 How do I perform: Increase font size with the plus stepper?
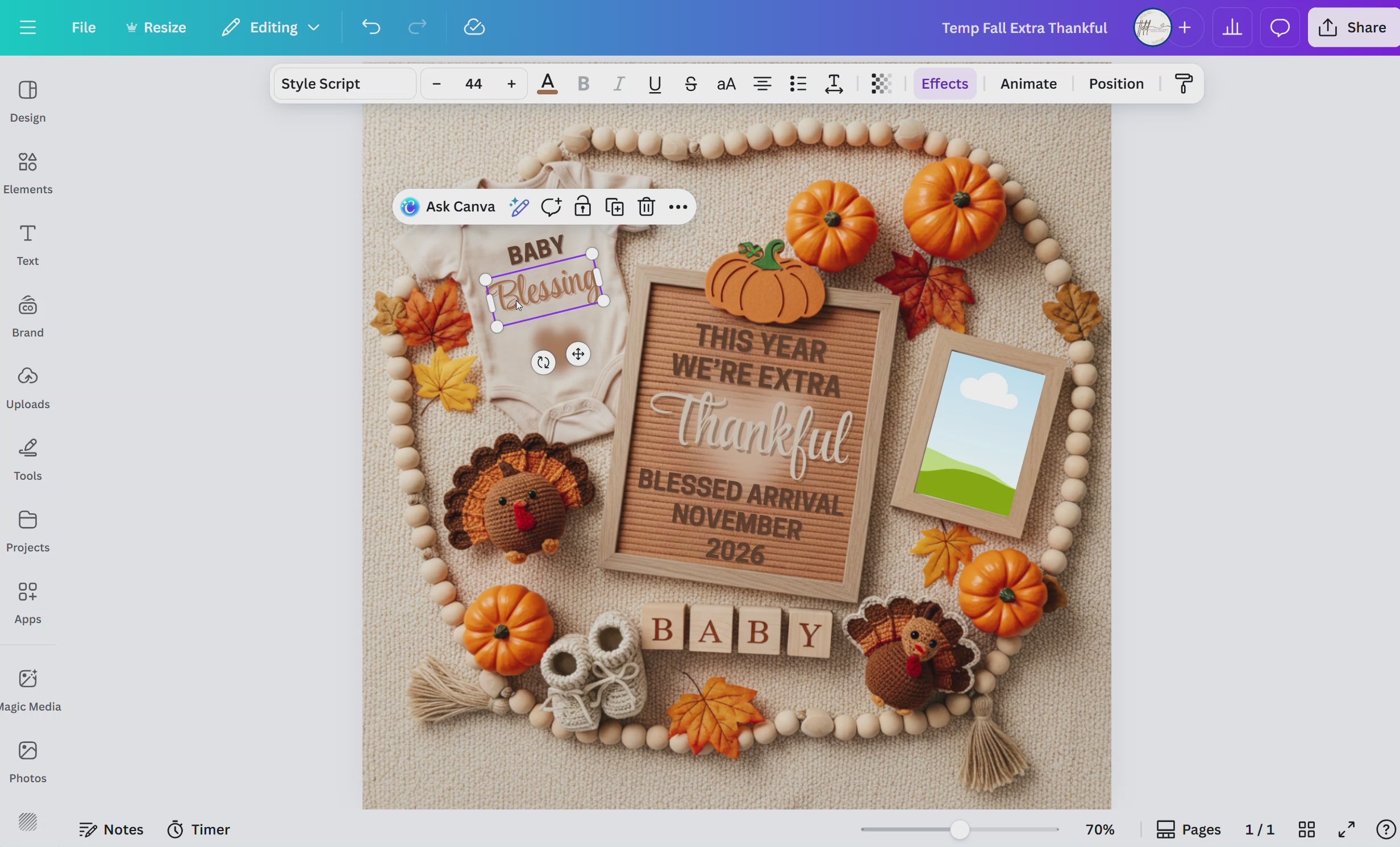click(511, 84)
